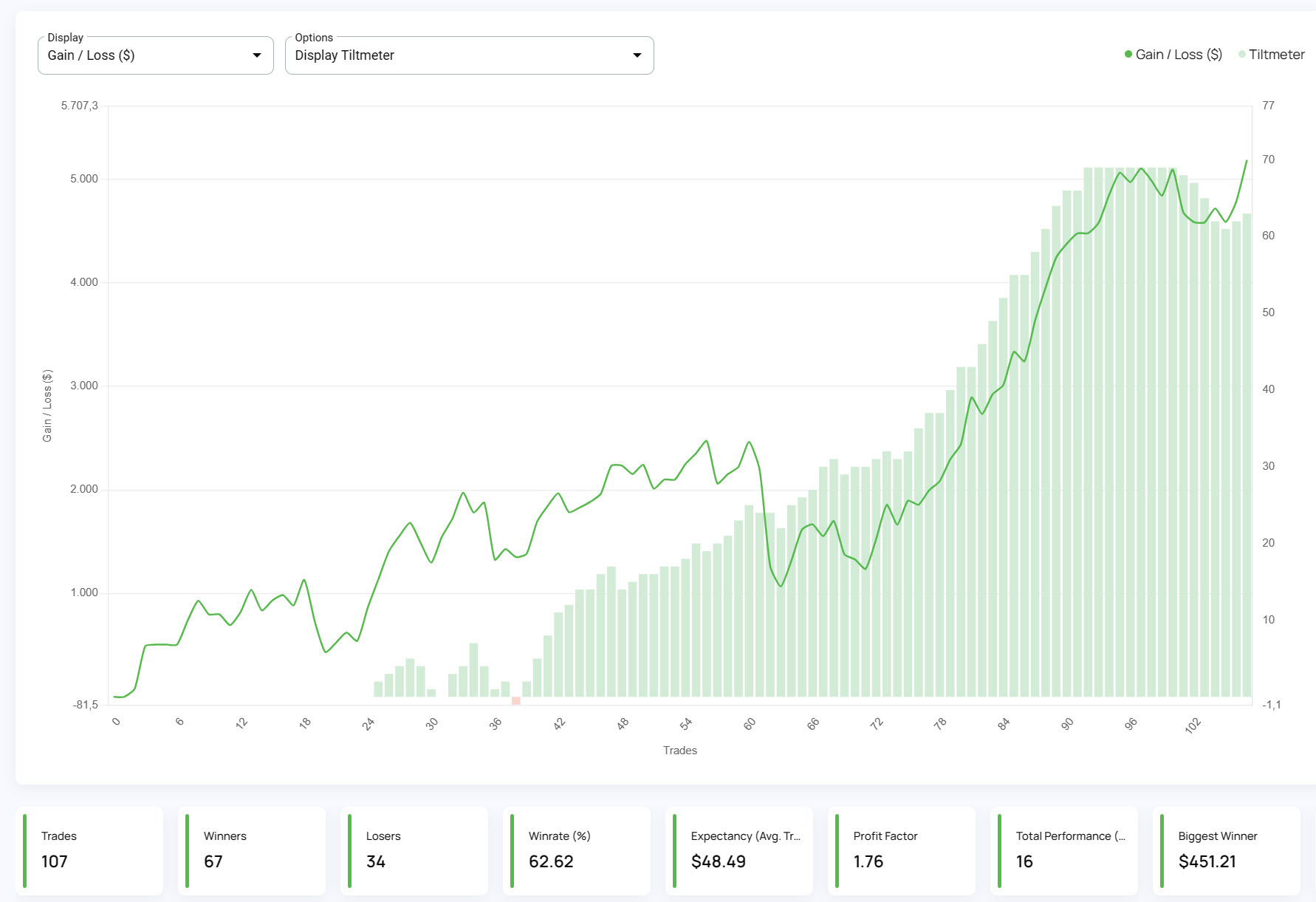
Task: Click the Expectancy card showing $48.49
Action: coord(738,850)
